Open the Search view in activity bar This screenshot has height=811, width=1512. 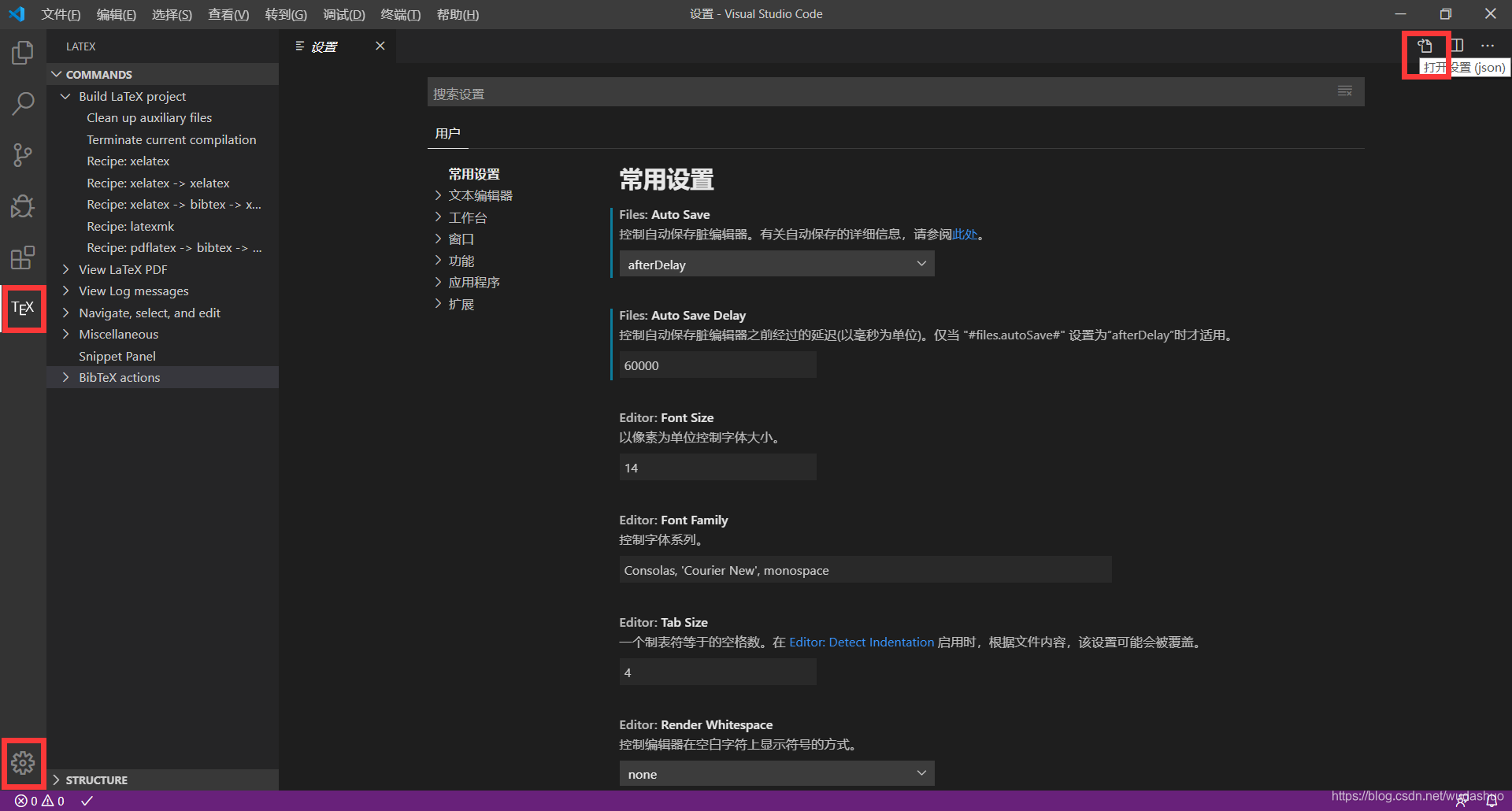(x=23, y=103)
